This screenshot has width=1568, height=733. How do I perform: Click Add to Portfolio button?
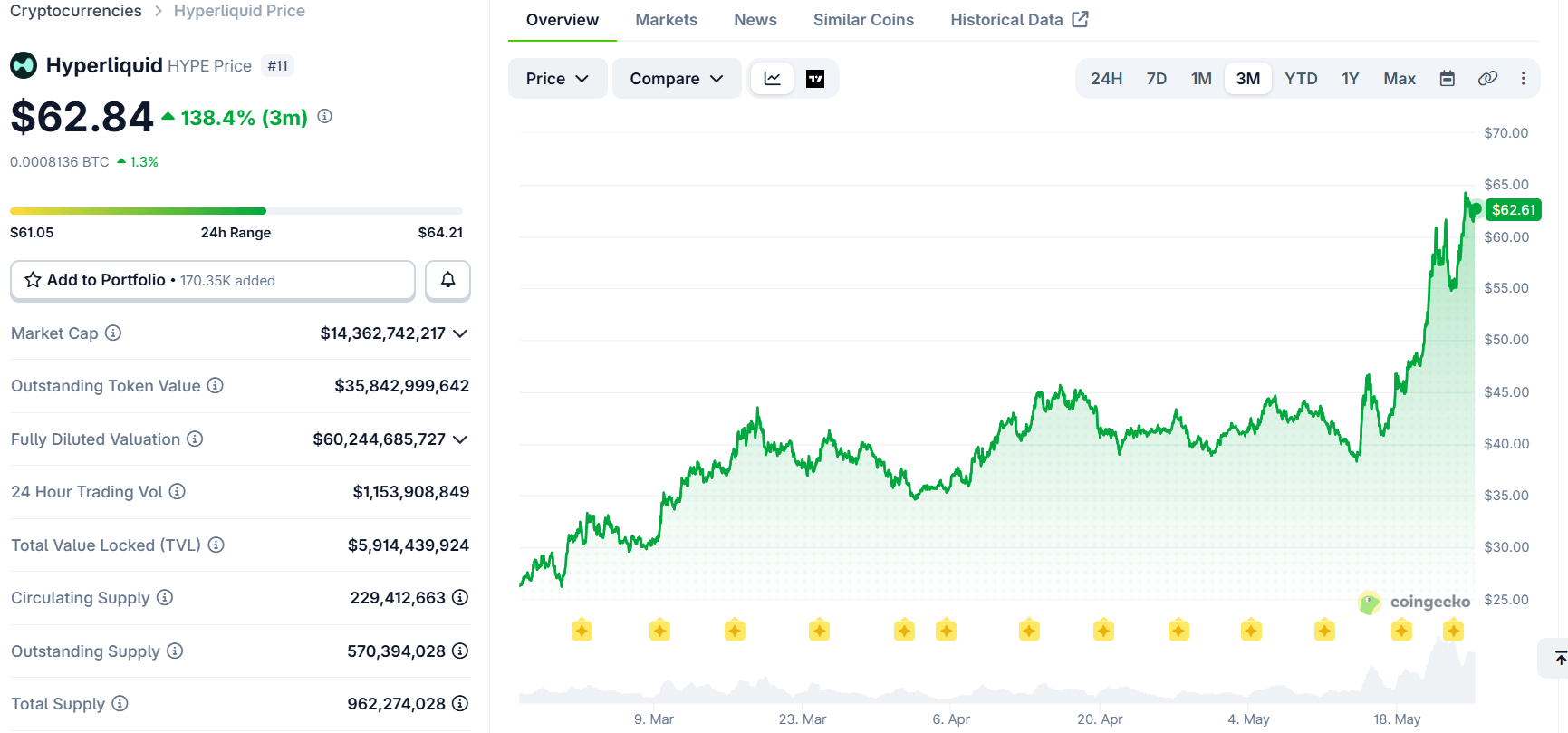coord(213,280)
